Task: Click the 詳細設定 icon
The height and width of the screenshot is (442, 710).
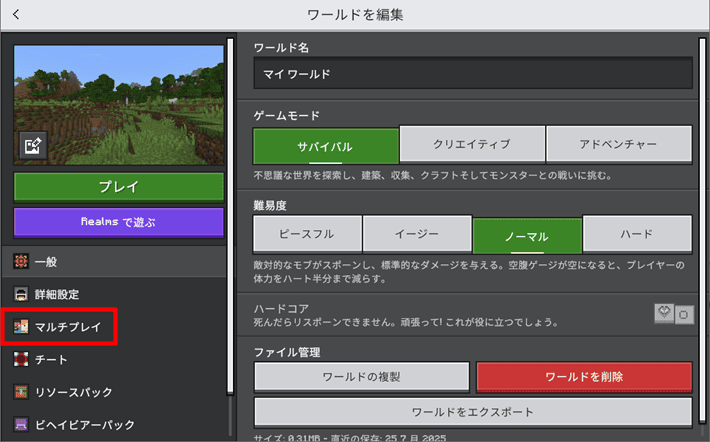Action: point(21,294)
